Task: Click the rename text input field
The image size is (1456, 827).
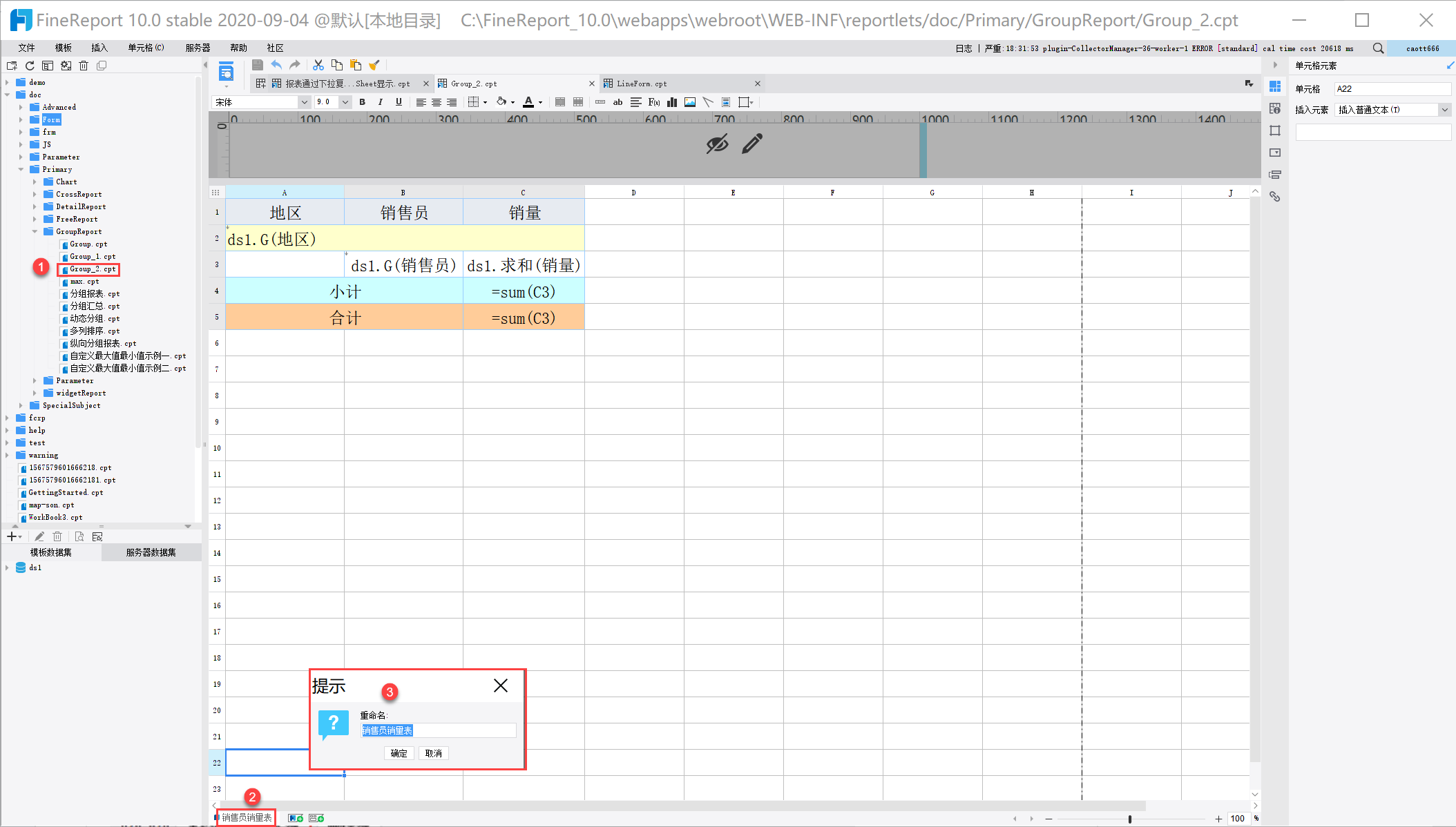Action: point(438,730)
